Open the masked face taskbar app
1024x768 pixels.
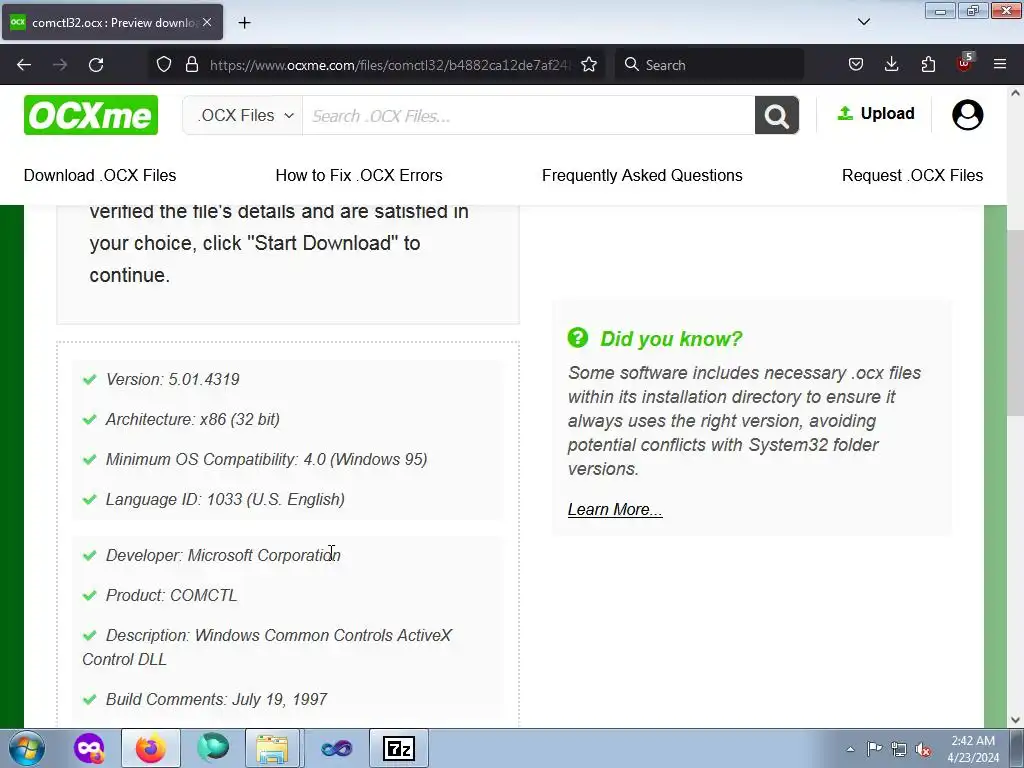[x=89, y=748]
